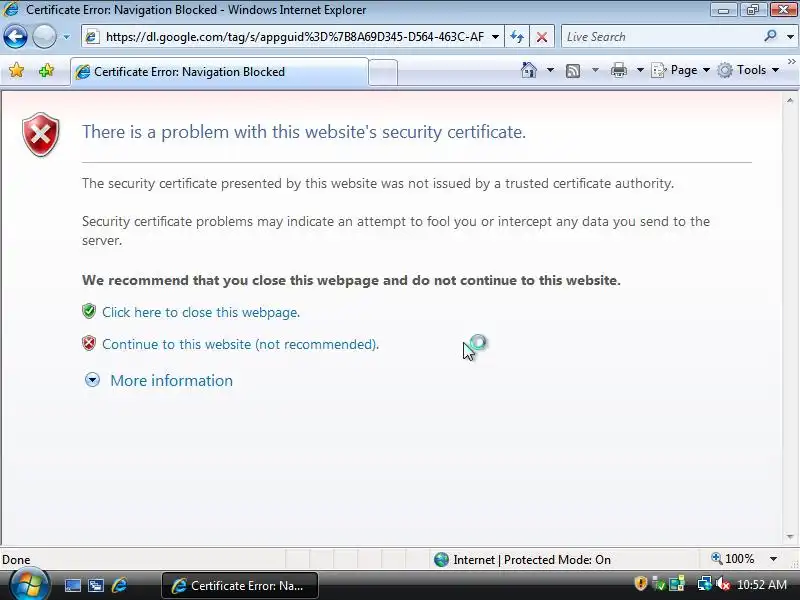Click the page icon in address bar
This screenshot has height=600, width=800.
[x=92, y=37]
